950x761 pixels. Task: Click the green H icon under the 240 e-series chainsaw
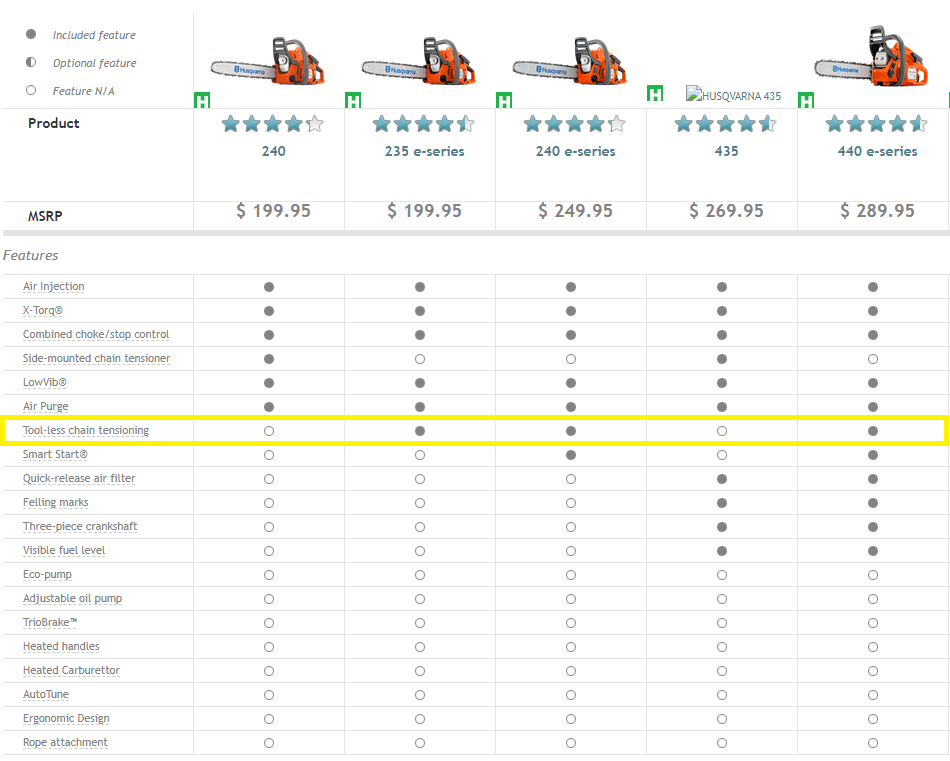pyautogui.click(x=503, y=101)
